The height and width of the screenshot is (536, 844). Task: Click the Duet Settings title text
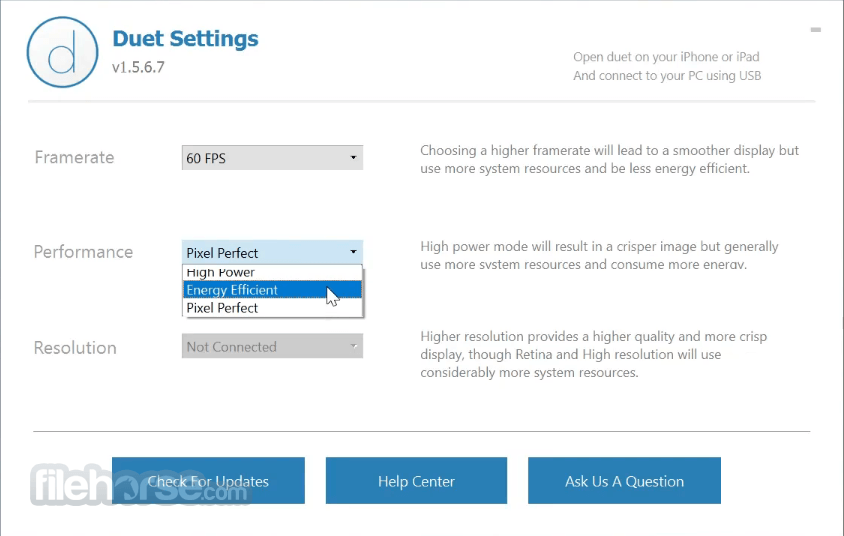pyautogui.click(x=185, y=39)
